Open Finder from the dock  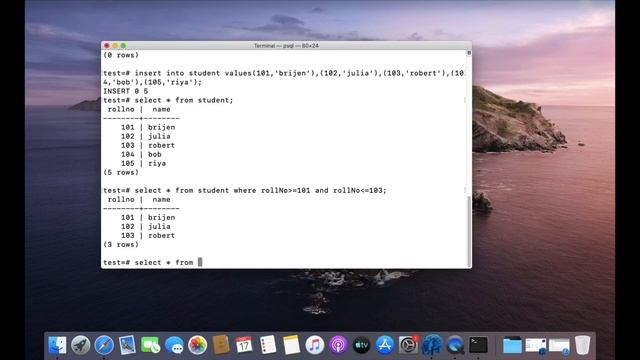click(57, 345)
